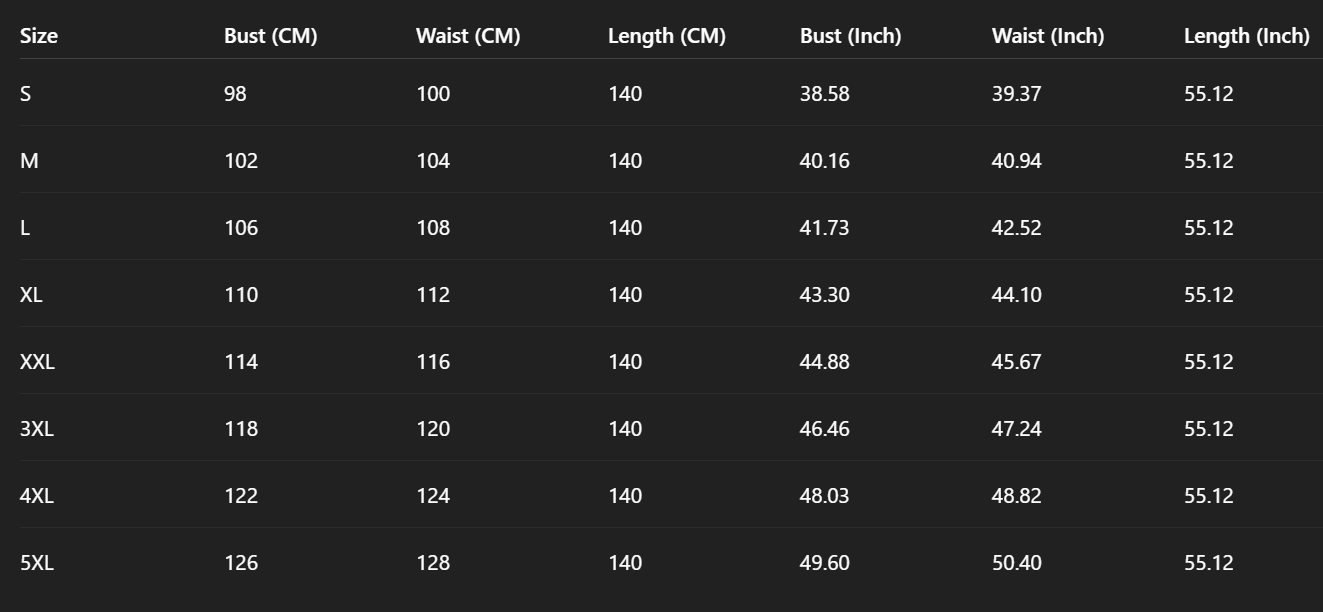Select the bust inch value 46.46
1323x612 pixels.
click(825, 429)
